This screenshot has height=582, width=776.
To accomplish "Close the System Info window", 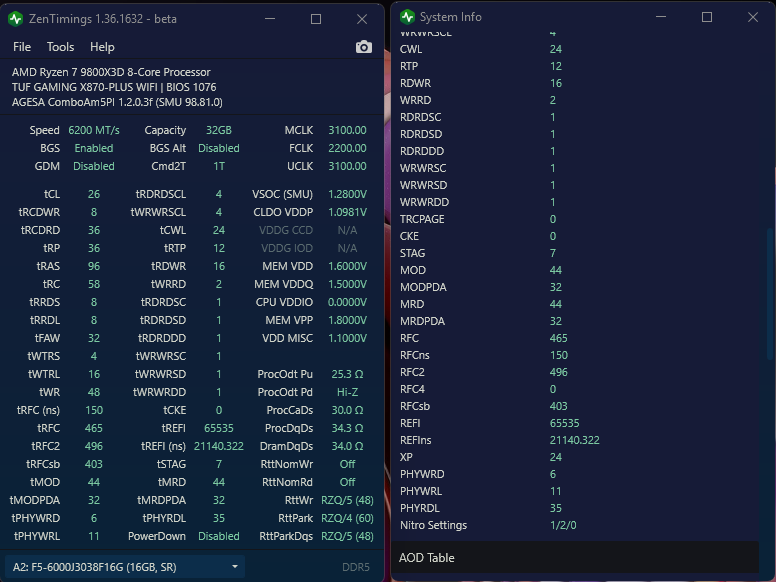I will tap(753, 17).
